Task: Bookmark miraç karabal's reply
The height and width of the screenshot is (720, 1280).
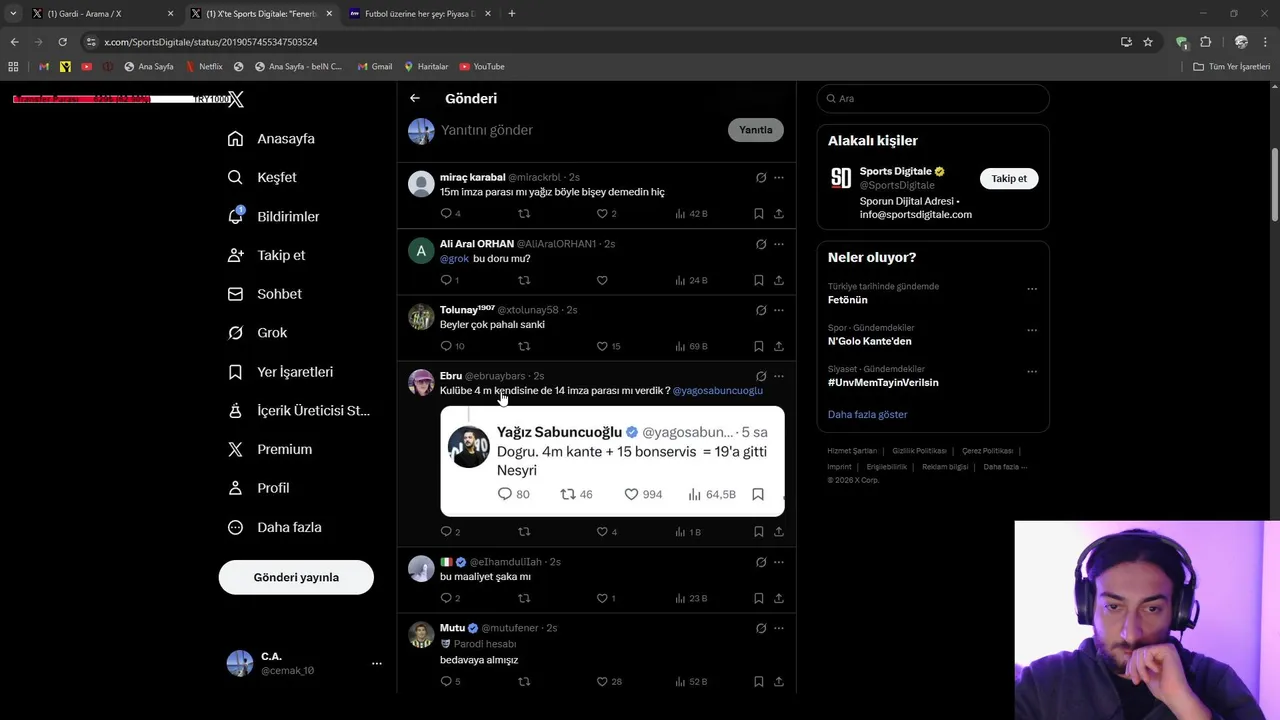Action: click(x=758, y=213)
